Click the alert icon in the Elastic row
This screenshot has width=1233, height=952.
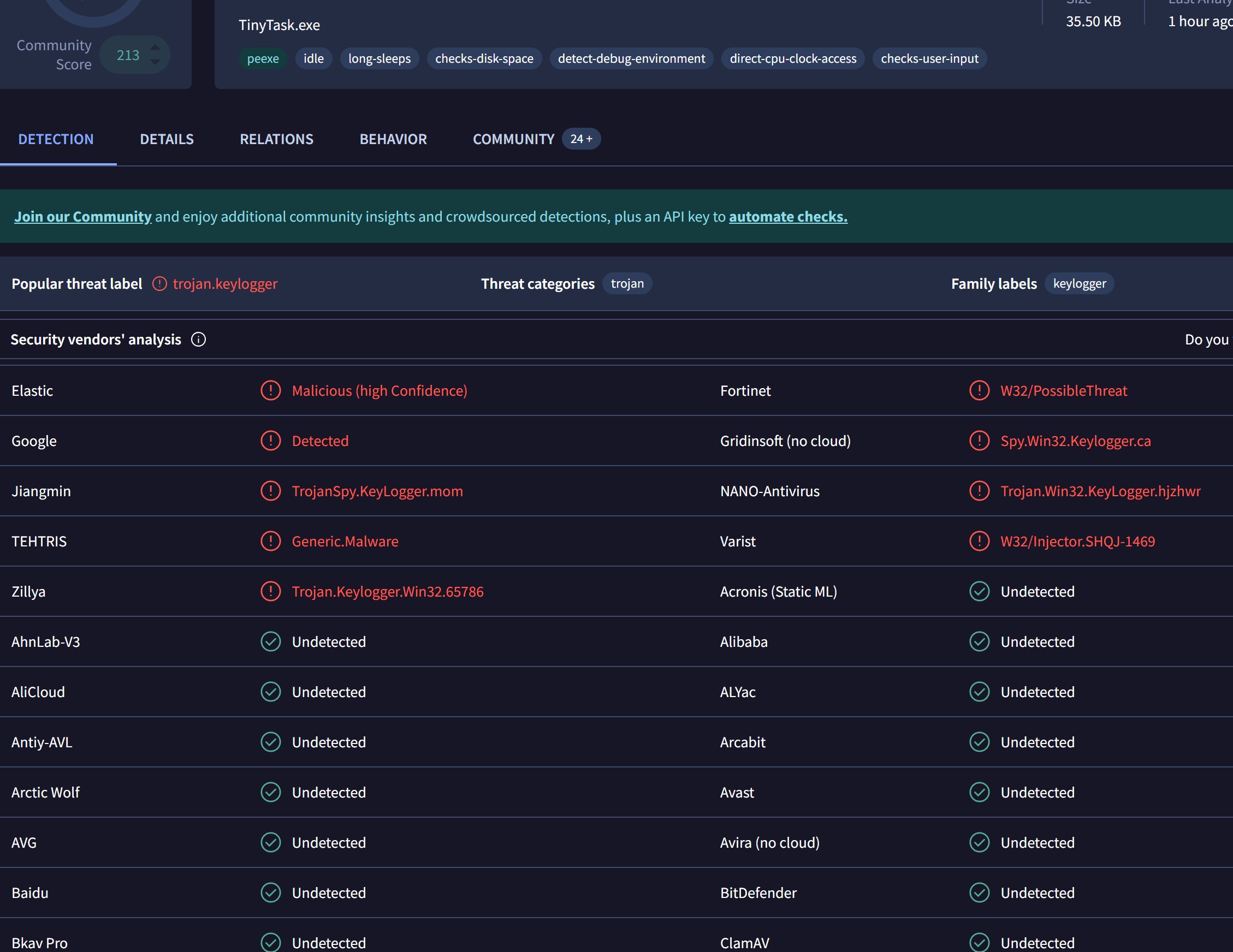(271, 390)
